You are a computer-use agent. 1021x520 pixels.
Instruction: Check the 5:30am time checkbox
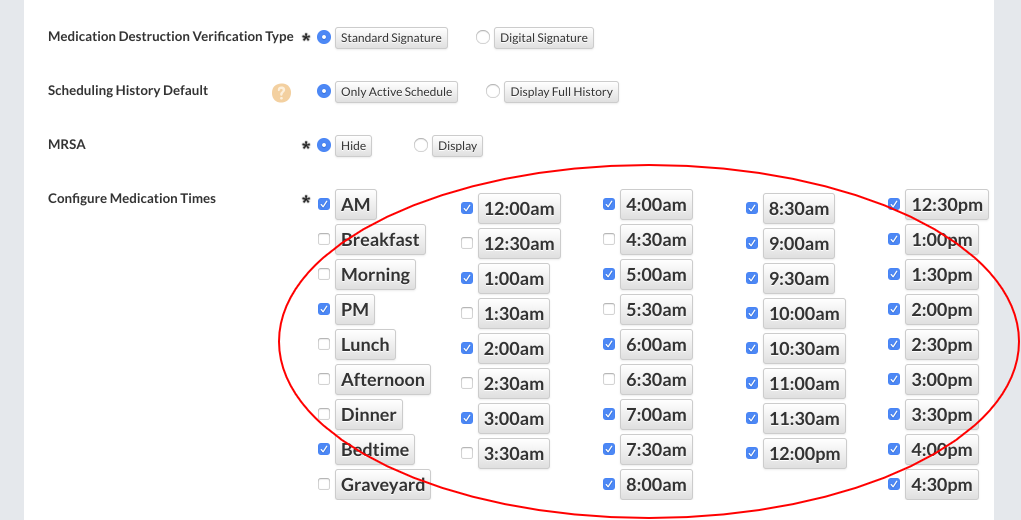(609, 309)
